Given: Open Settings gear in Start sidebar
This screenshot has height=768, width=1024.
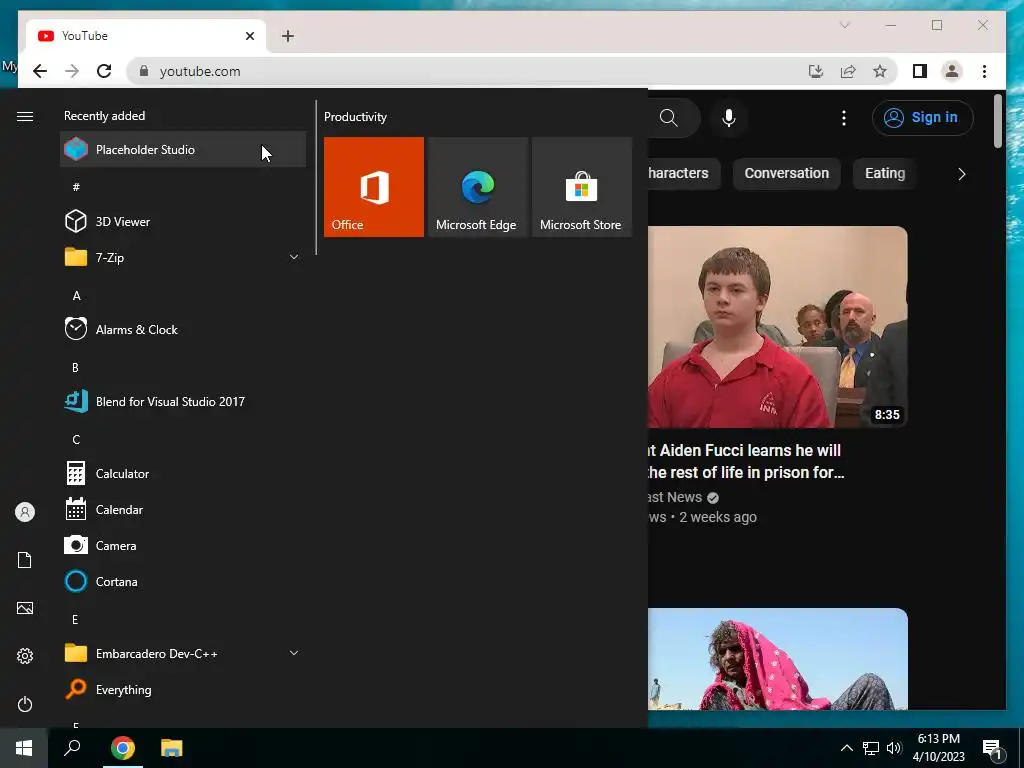Looking at the screenshot, I should tap(25, 656).
